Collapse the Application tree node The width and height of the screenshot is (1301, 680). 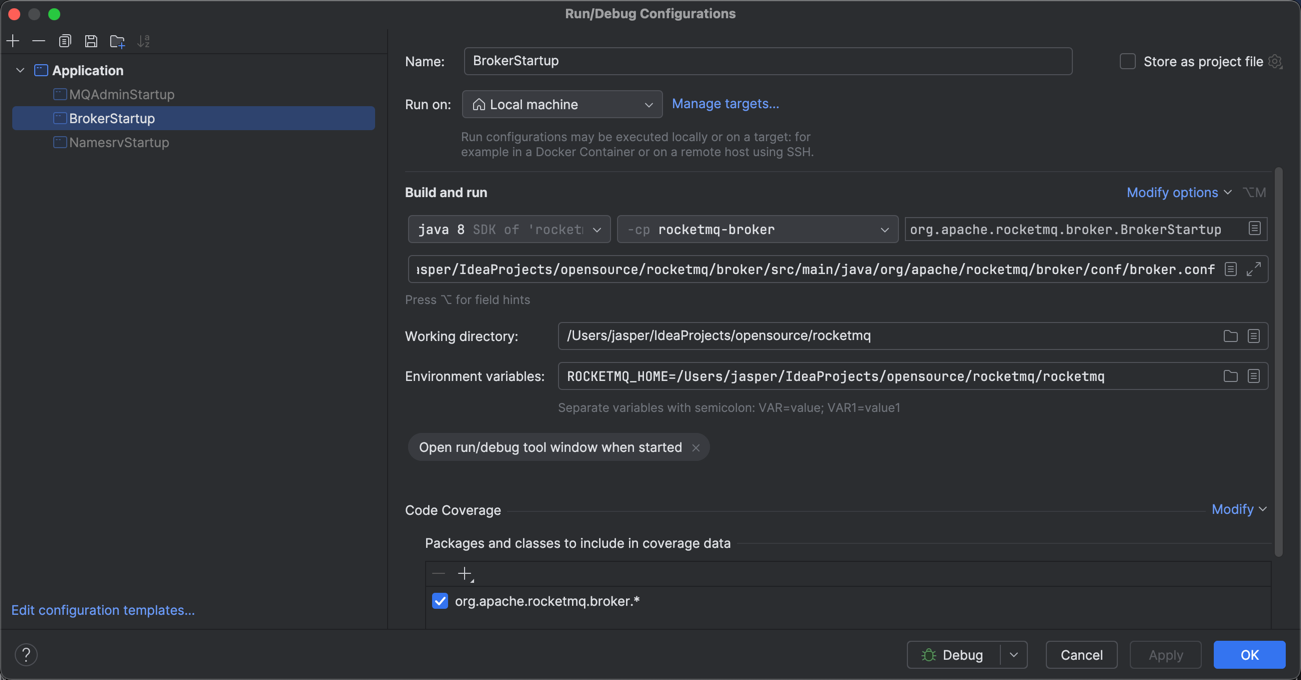coord(20,70)
